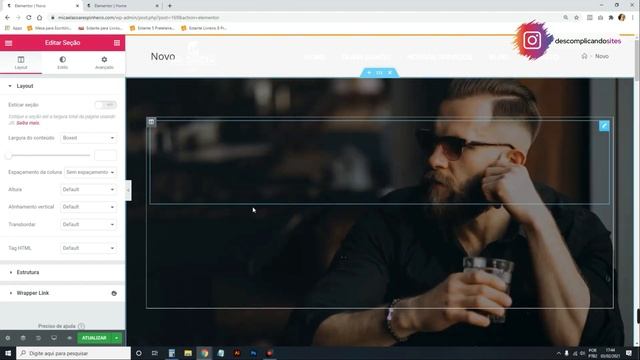Reload the current page
Screen dimensions: 640x360
pyautogui.click(x=29, y=18)
